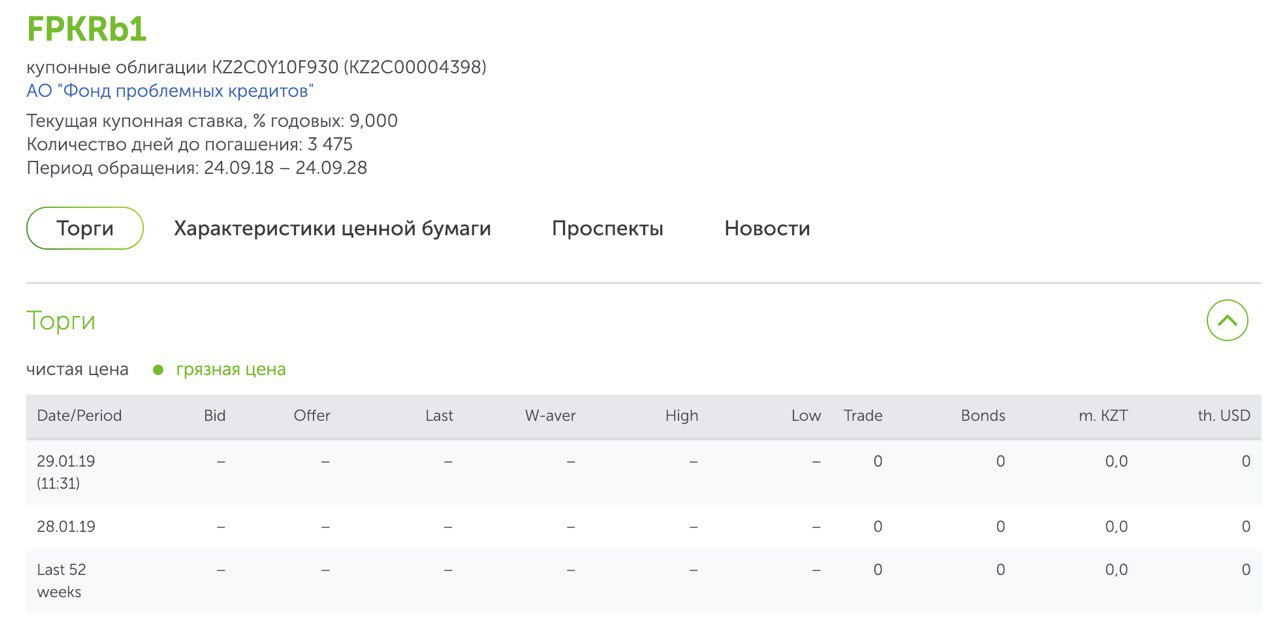The width and height of the screenshot is (1280, 630).
Task: Select the Last 52 weeks row label
Action: tap(62, 580)
